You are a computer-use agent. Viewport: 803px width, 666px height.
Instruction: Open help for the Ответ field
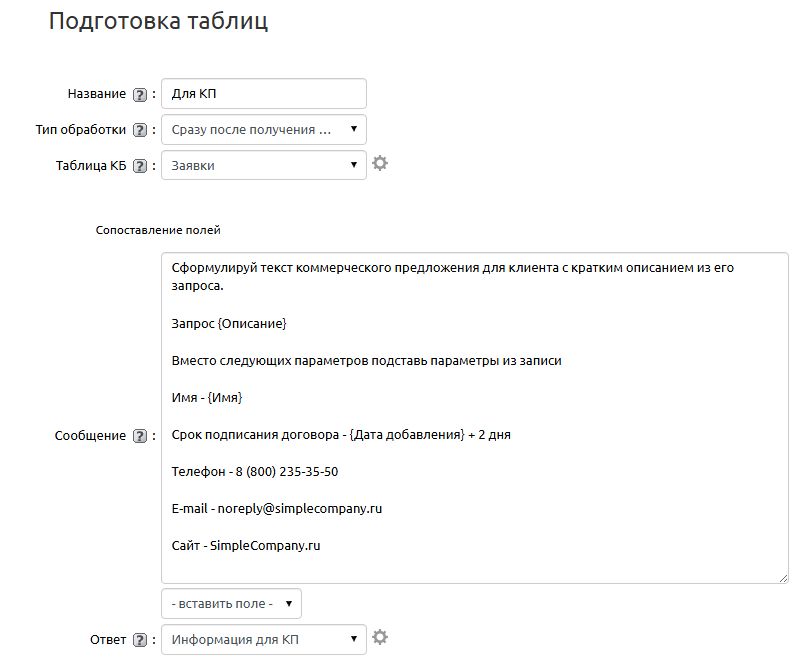tap(140, 640)
